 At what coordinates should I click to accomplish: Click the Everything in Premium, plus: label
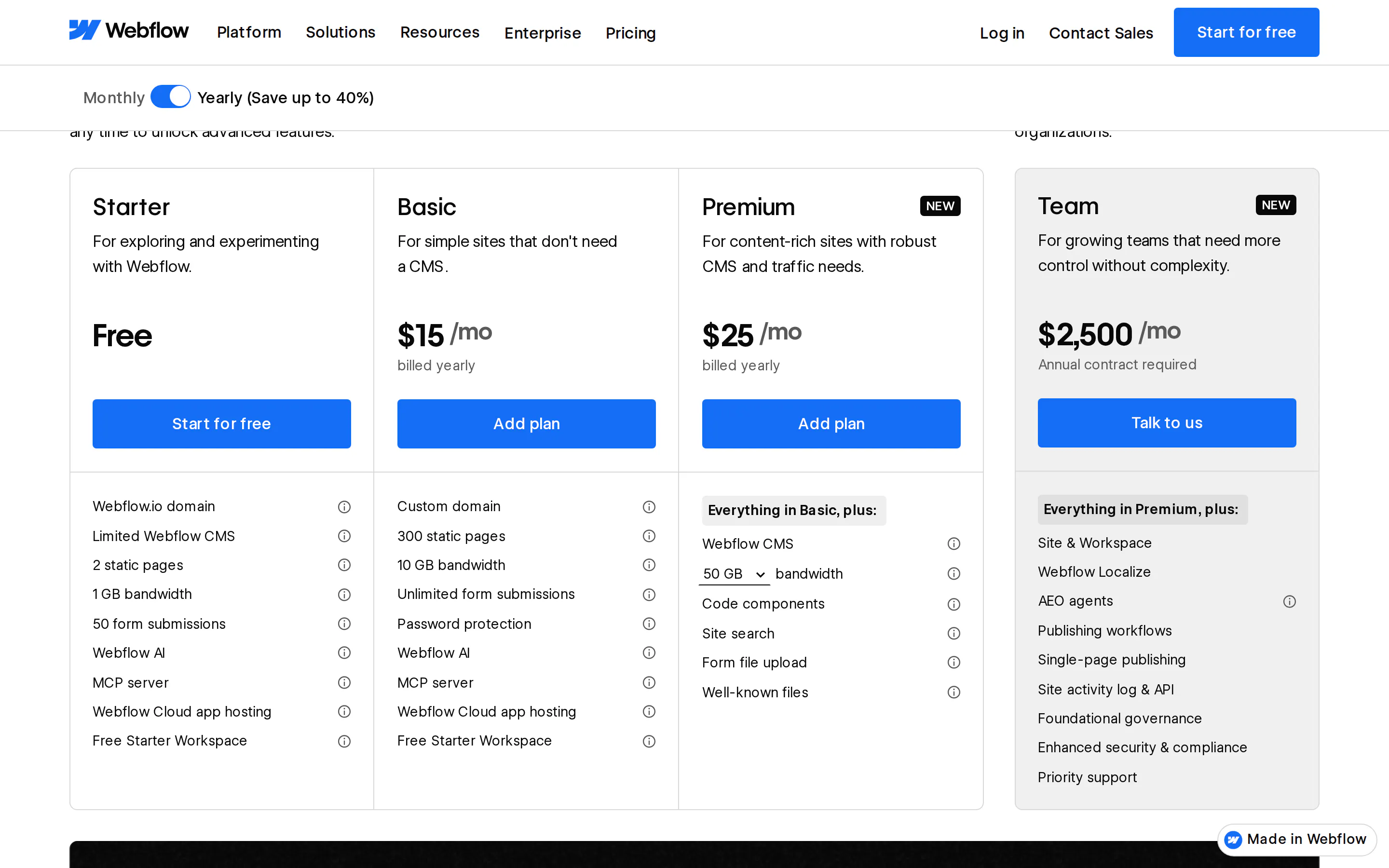1142,509
